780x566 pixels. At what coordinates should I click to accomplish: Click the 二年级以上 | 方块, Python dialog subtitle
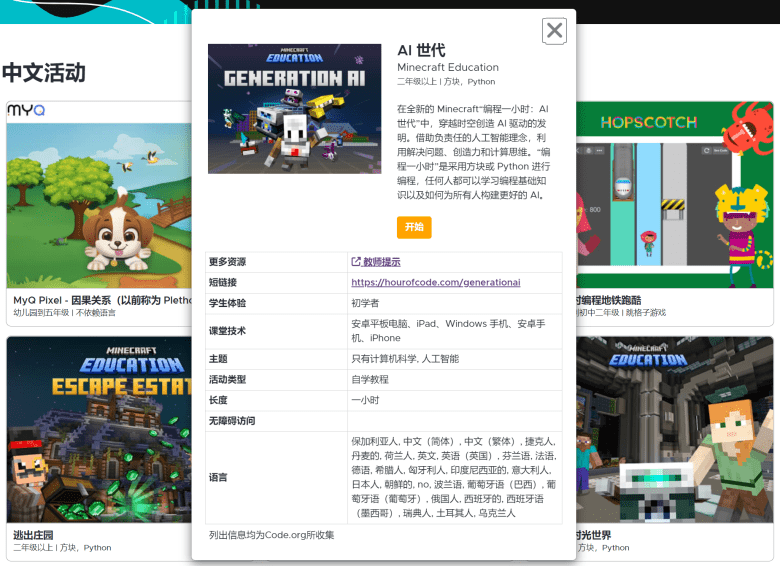446,82
